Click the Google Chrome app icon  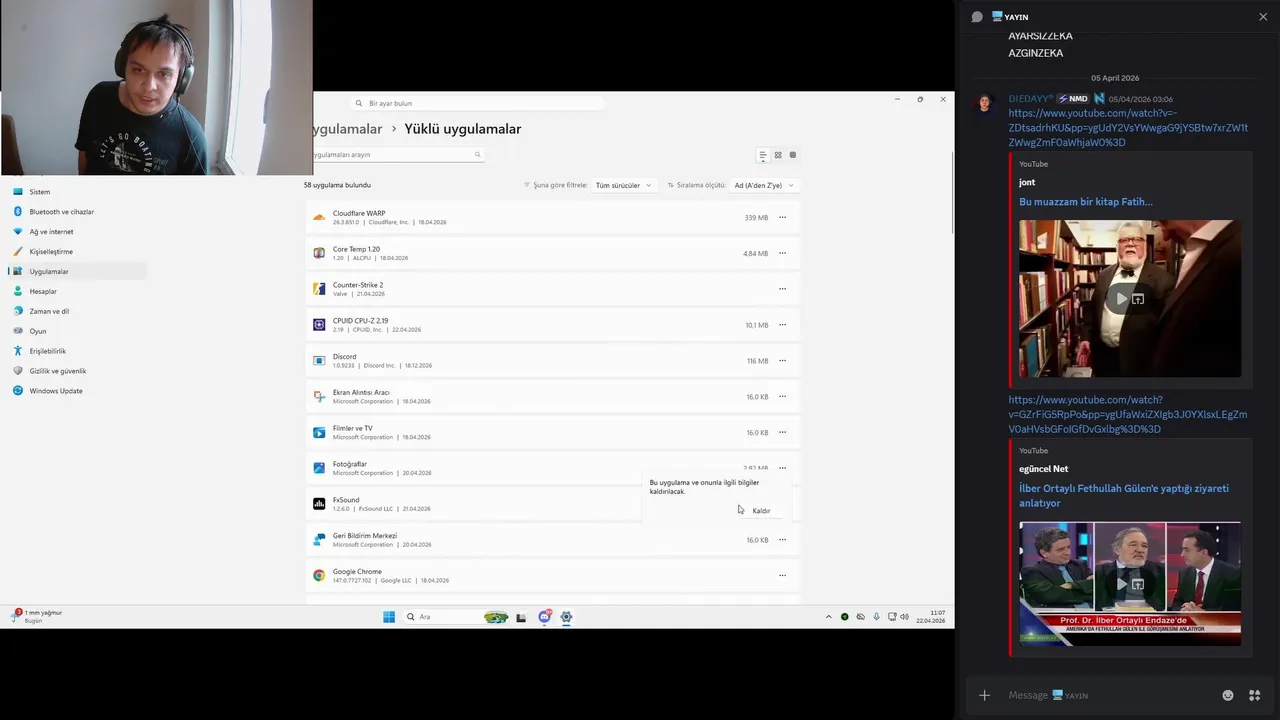pos(319,575)
